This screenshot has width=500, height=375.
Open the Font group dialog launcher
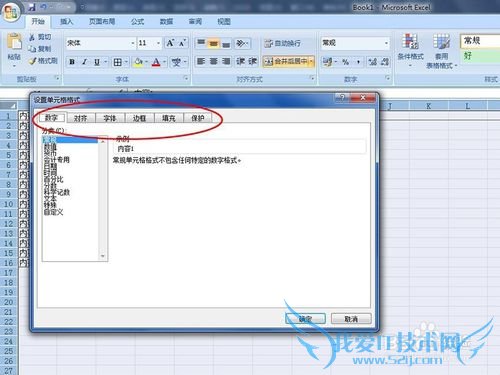click(x=186, y=78)
